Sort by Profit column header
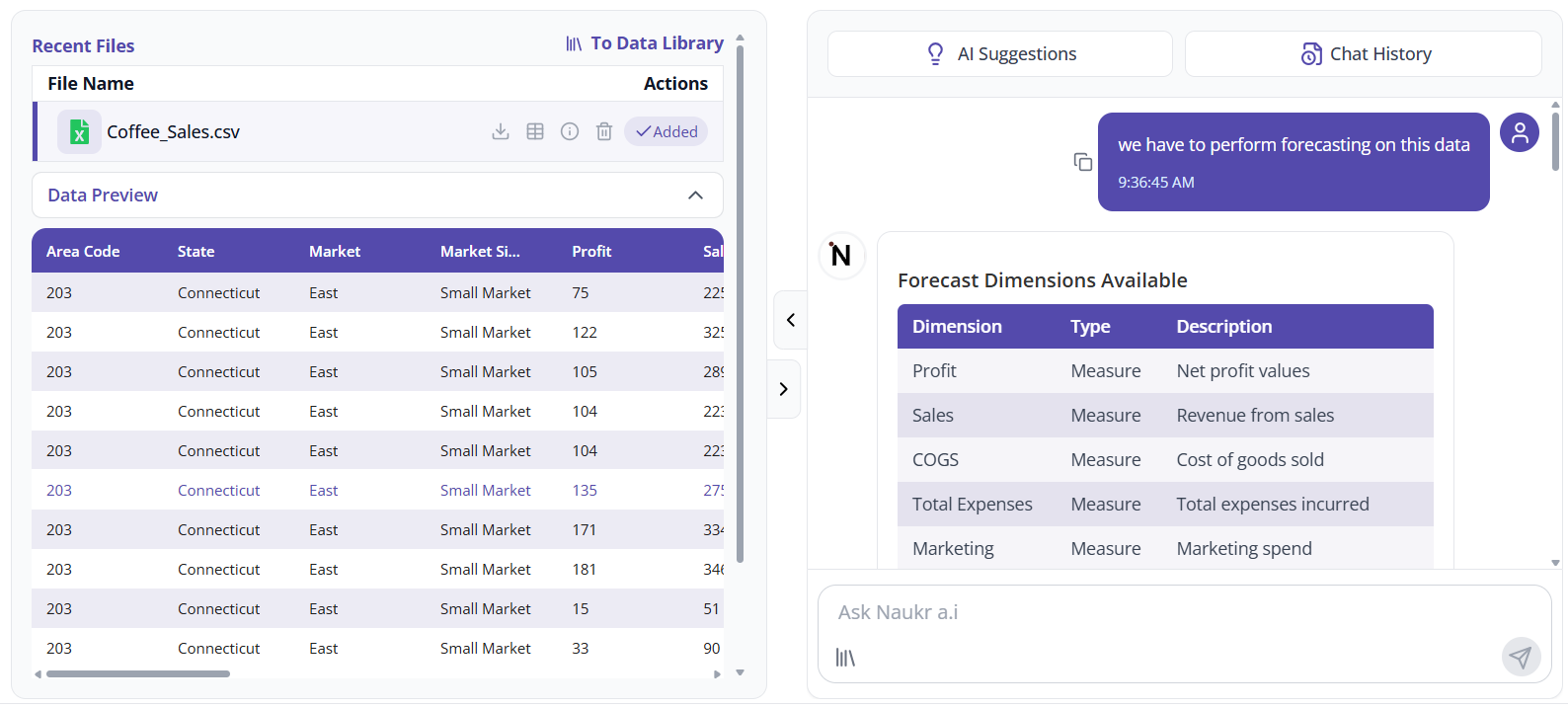The height and width of the screenshot is (708, 1568). pos(591,252)
